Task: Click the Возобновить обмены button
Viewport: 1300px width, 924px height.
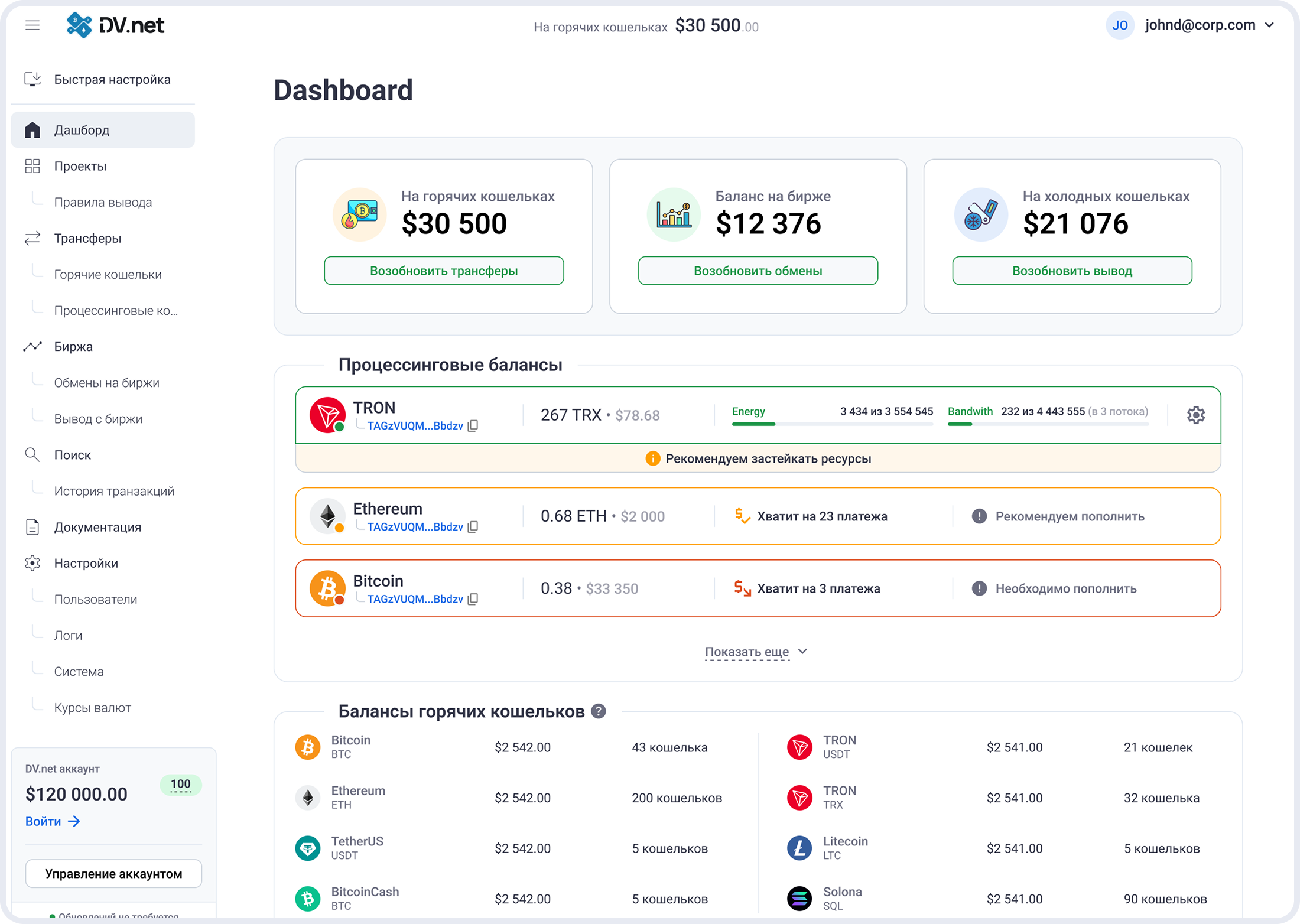Action: (x=758, y=271)
